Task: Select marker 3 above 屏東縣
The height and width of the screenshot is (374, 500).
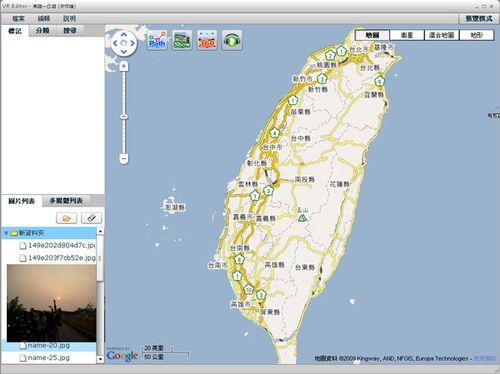Action: pos(261,294)
